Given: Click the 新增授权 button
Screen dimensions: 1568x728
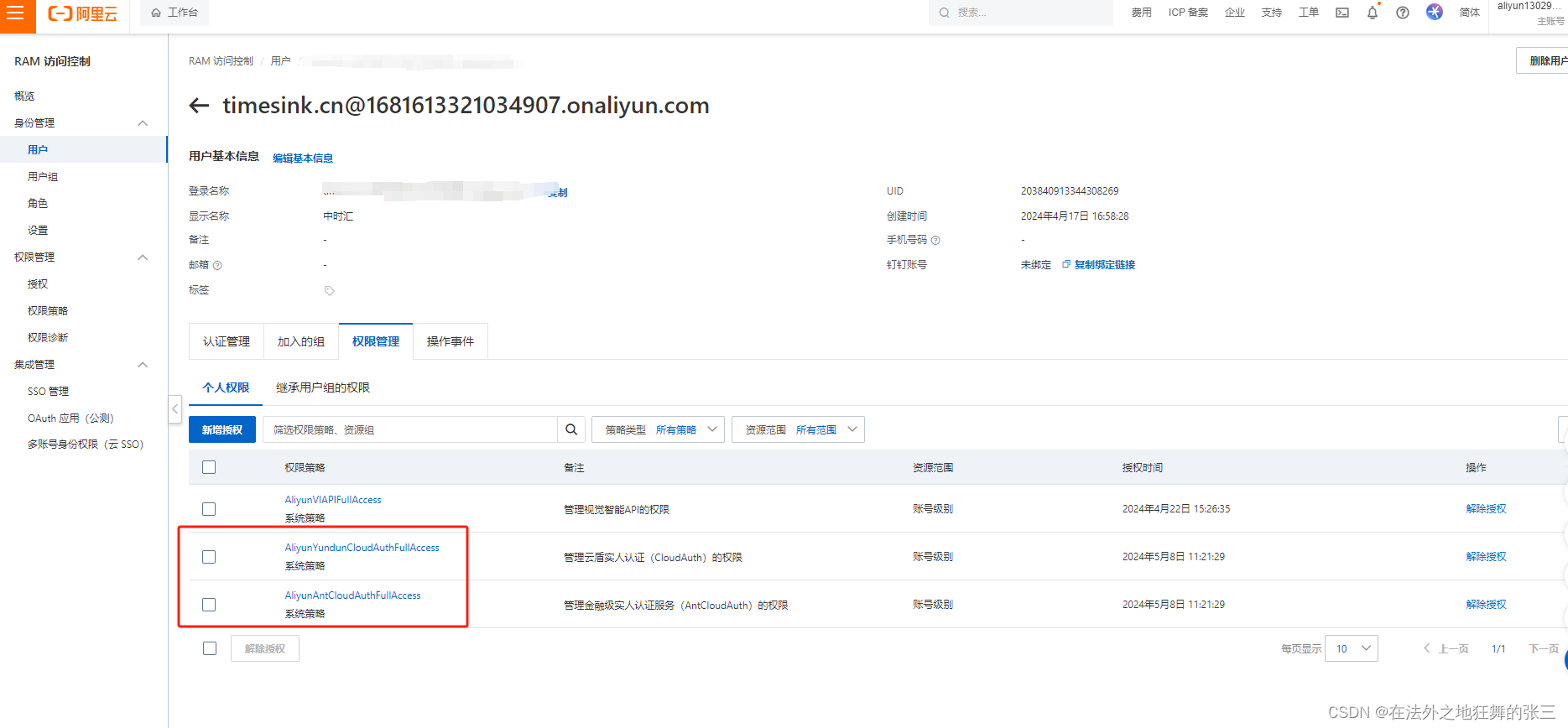Looking at the screenshot, I should click(x=222, y=429).
